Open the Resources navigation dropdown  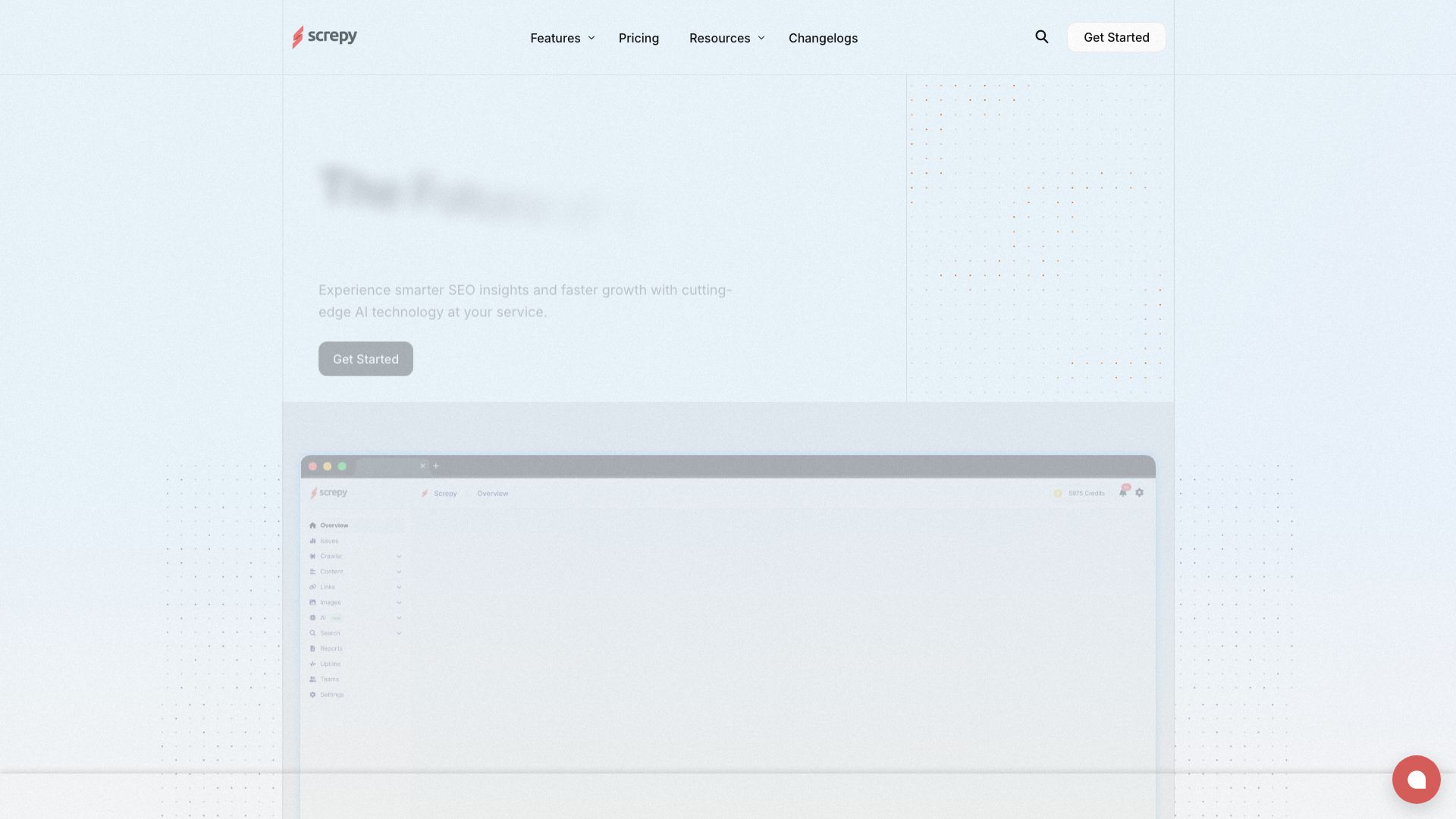[726, 38]
